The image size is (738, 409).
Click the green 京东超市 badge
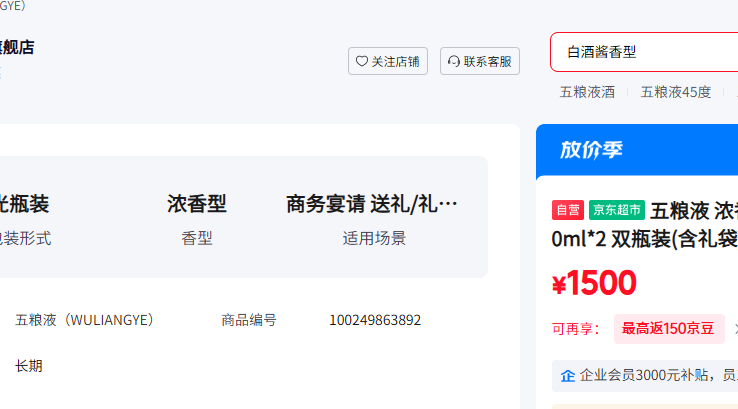click(617, 210)
